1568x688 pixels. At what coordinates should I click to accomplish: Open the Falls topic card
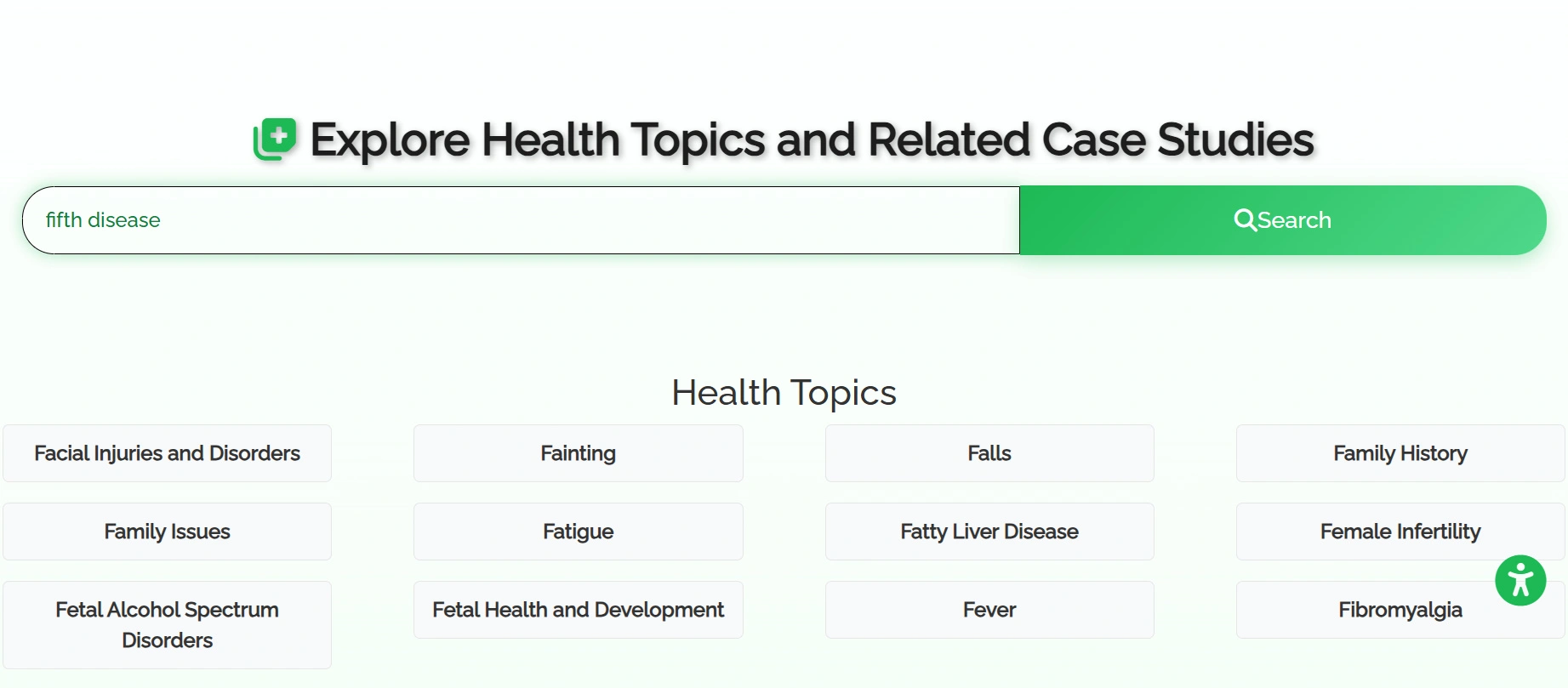(x=989, y=453)
